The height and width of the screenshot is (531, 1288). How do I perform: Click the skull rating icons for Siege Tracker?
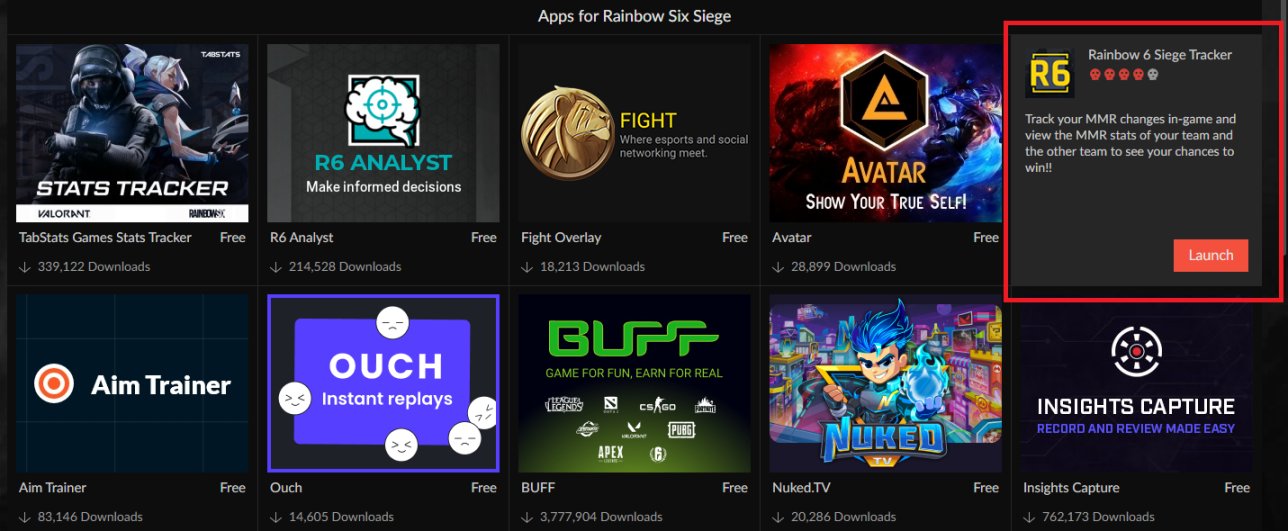1124,75
